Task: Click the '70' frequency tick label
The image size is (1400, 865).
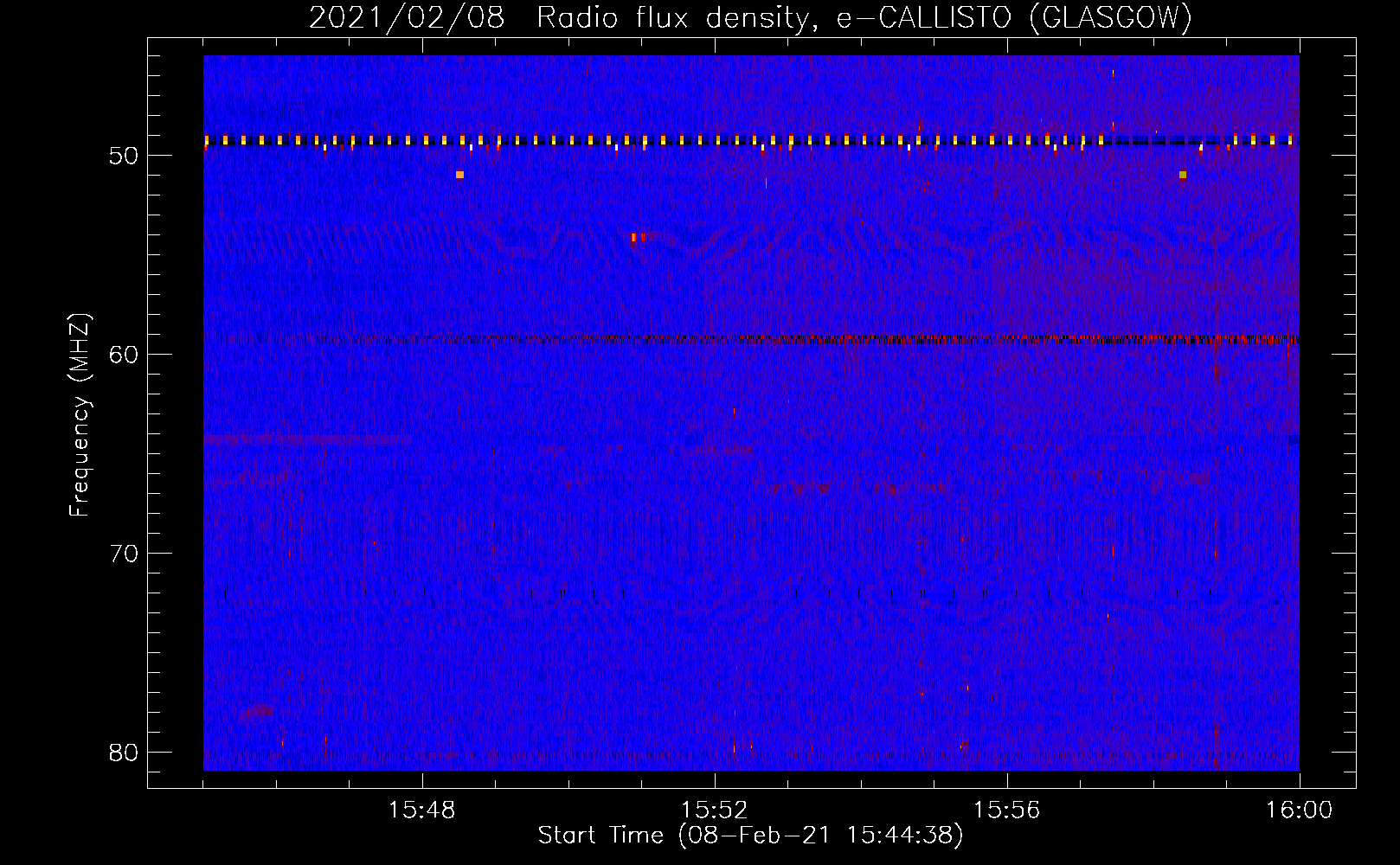Action: coord(124,554)
